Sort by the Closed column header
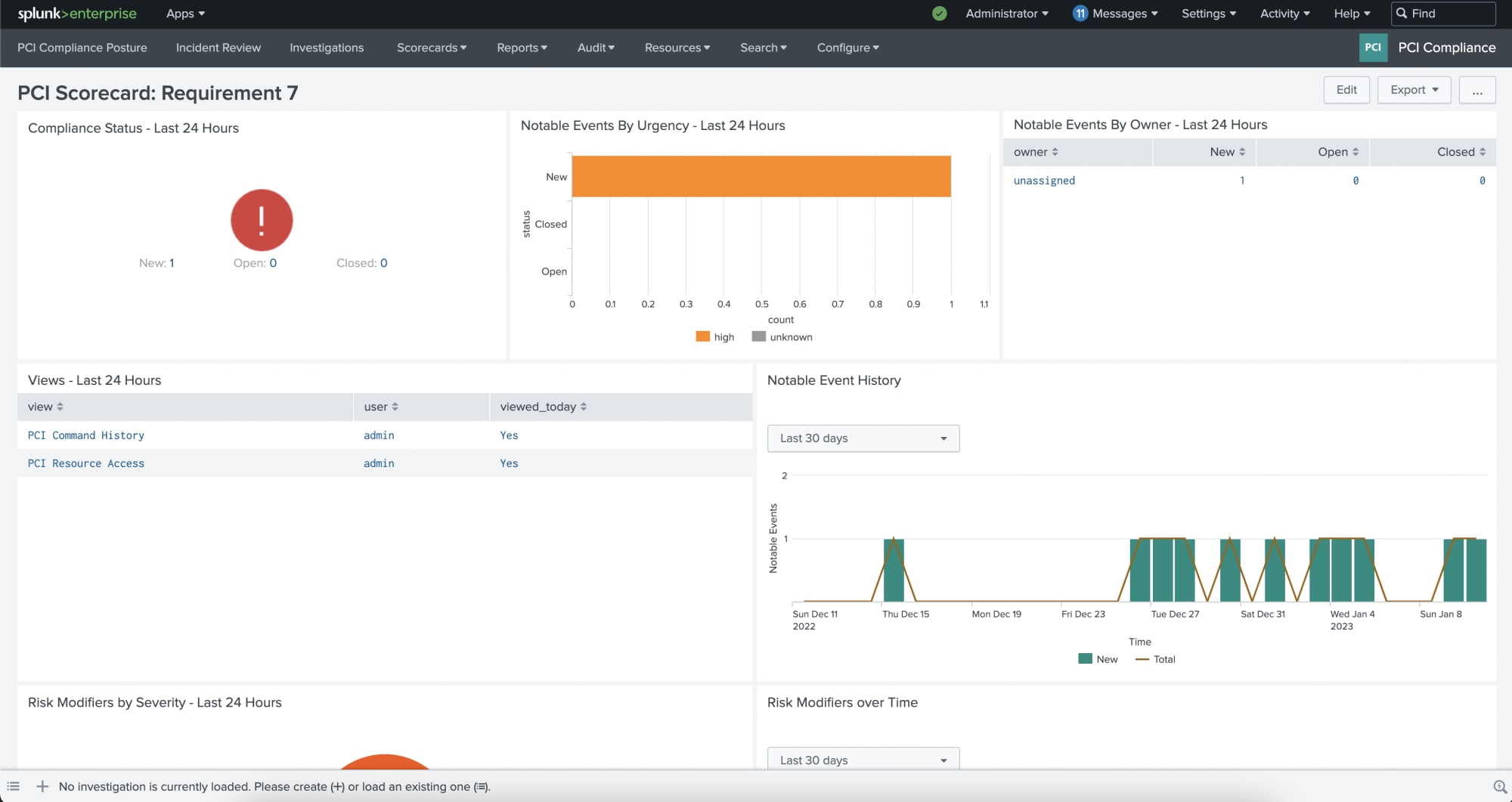This screenshot has height=802, width=1512. (1461, 152)
